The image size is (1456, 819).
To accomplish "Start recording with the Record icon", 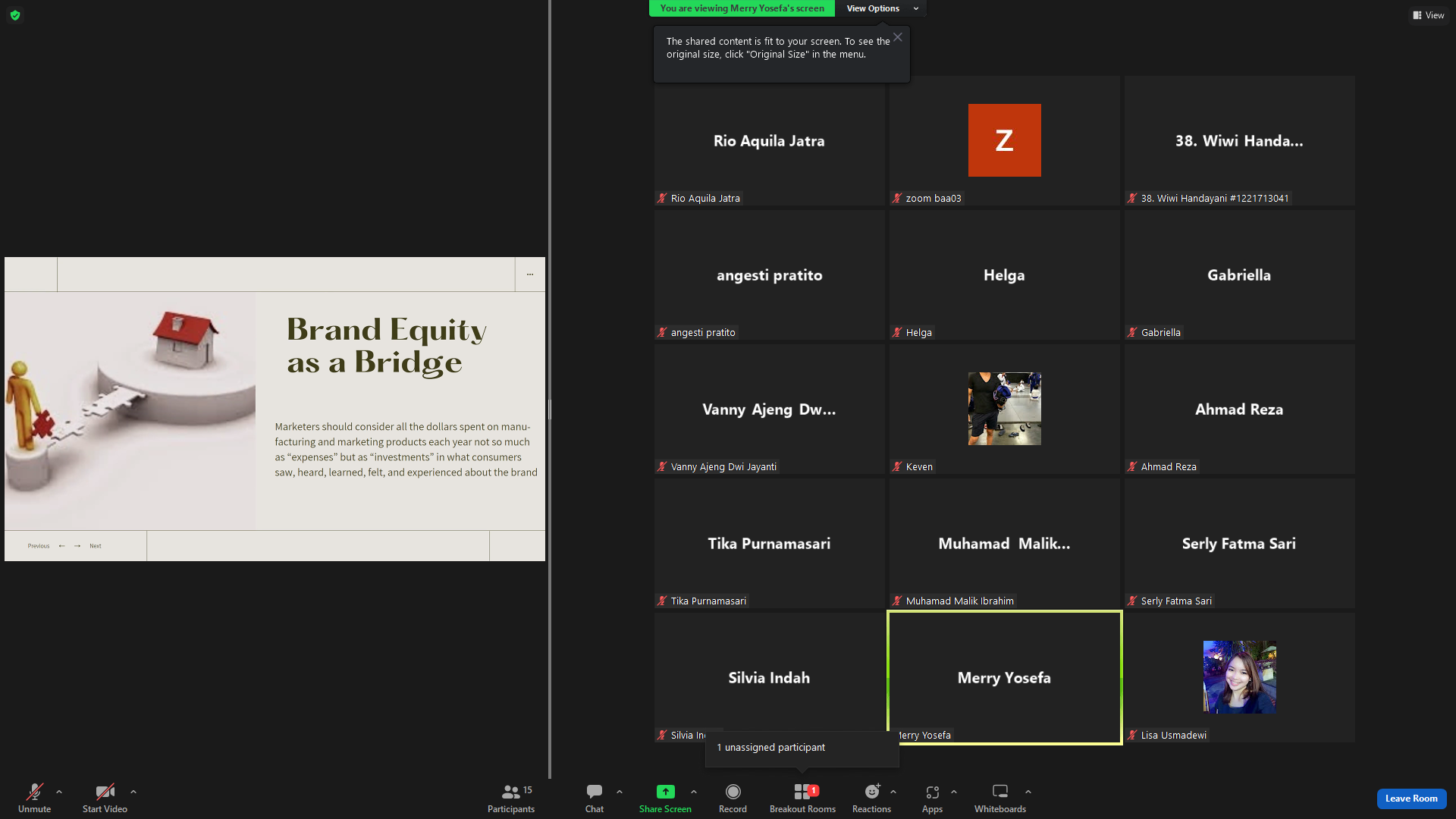I will tap(733, 792).
